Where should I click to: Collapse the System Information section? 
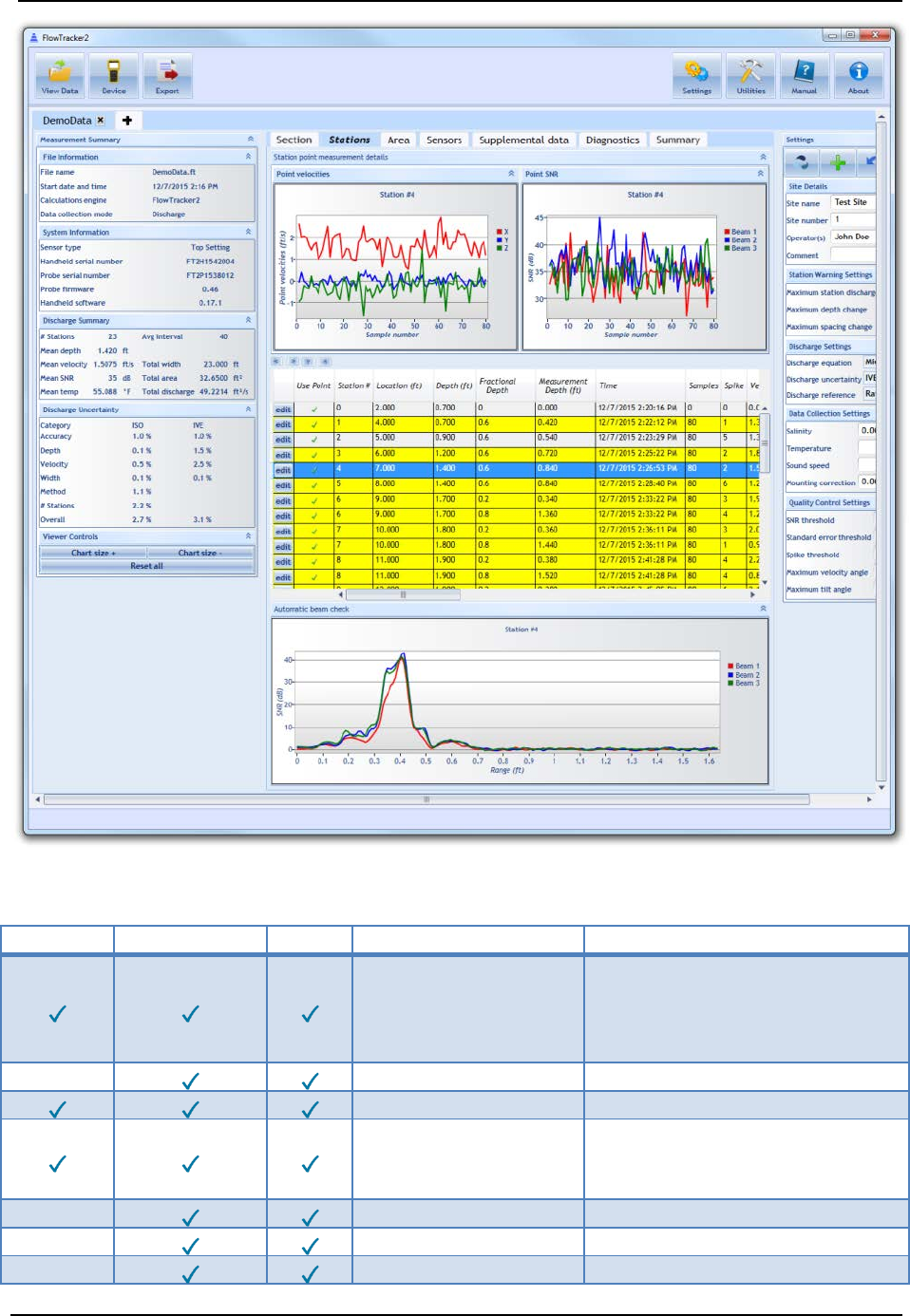(248, 232)
